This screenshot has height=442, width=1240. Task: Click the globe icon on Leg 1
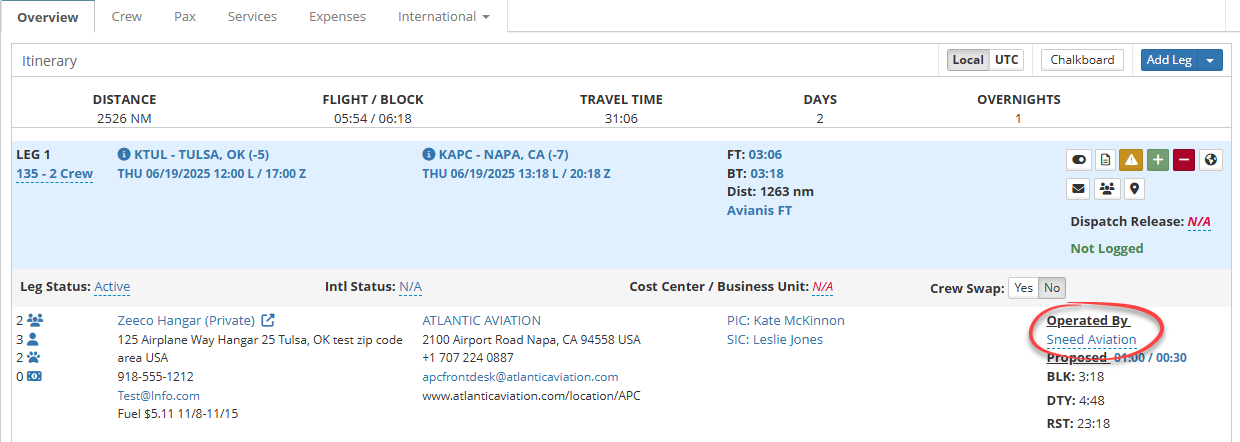point(1210,160)
